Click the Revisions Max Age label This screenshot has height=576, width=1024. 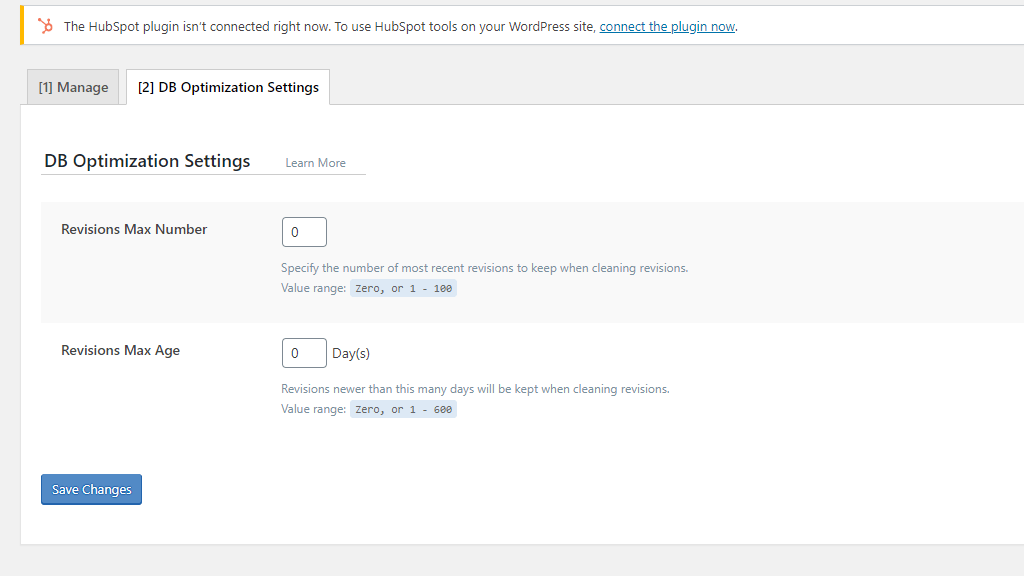coord(121,350)
